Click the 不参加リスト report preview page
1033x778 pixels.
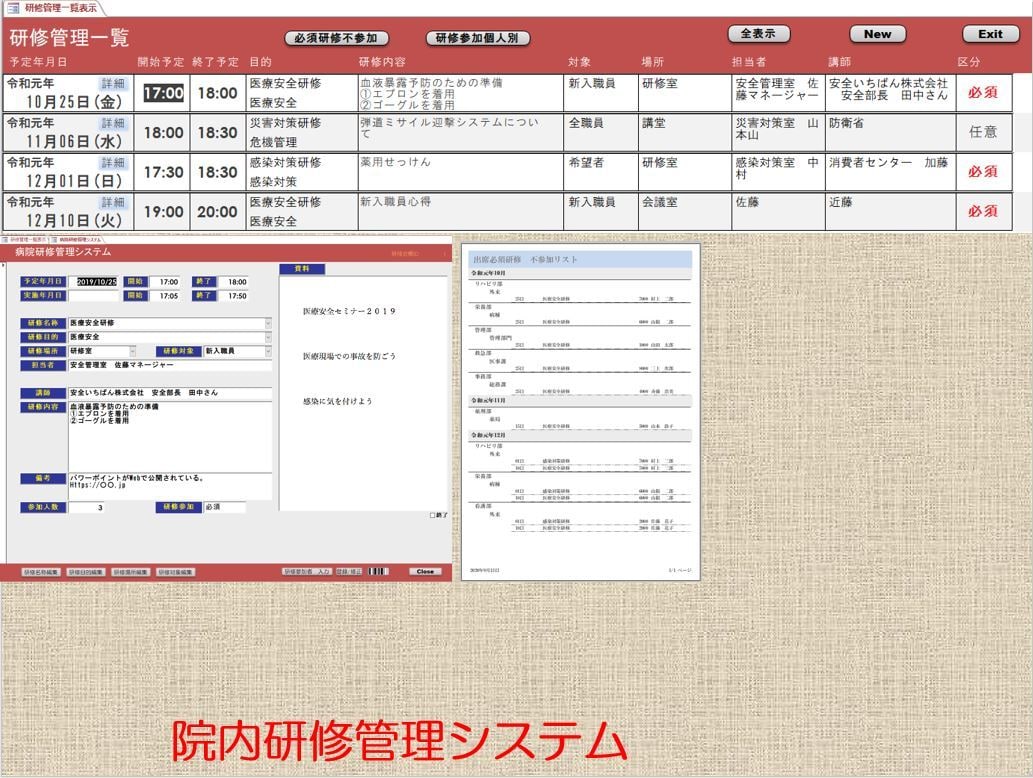click(580, 412)
